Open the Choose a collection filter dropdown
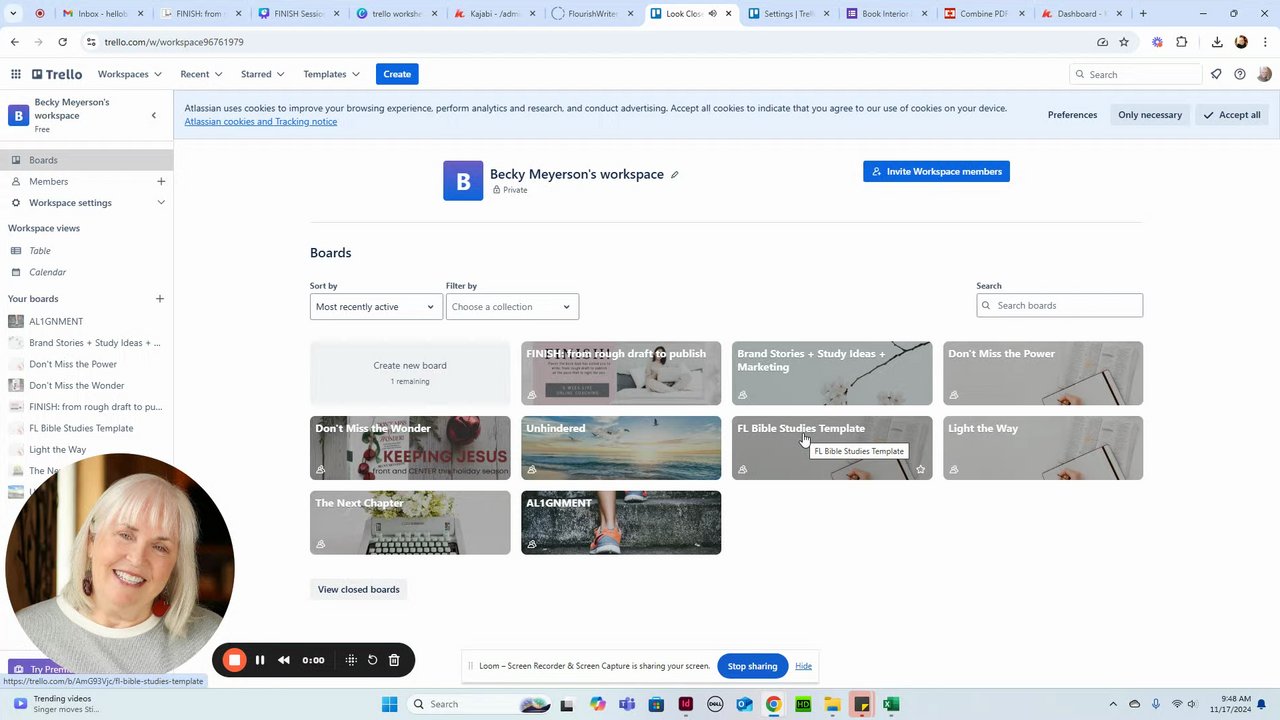 [x=511, y=307]
